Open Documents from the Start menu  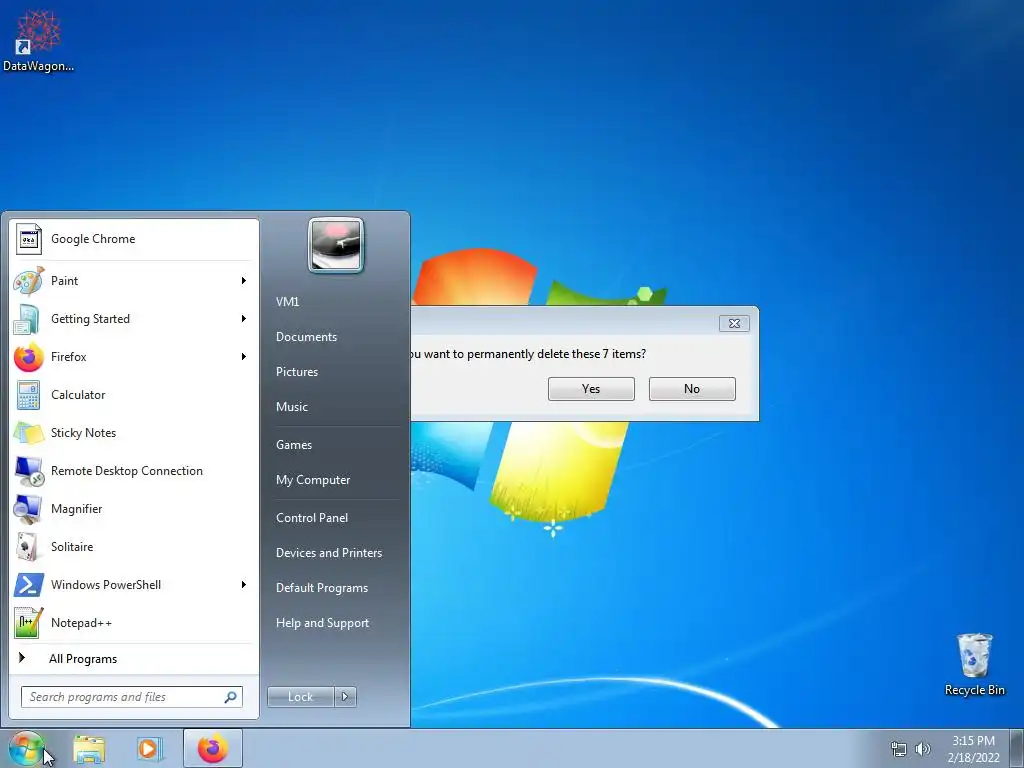306,337
